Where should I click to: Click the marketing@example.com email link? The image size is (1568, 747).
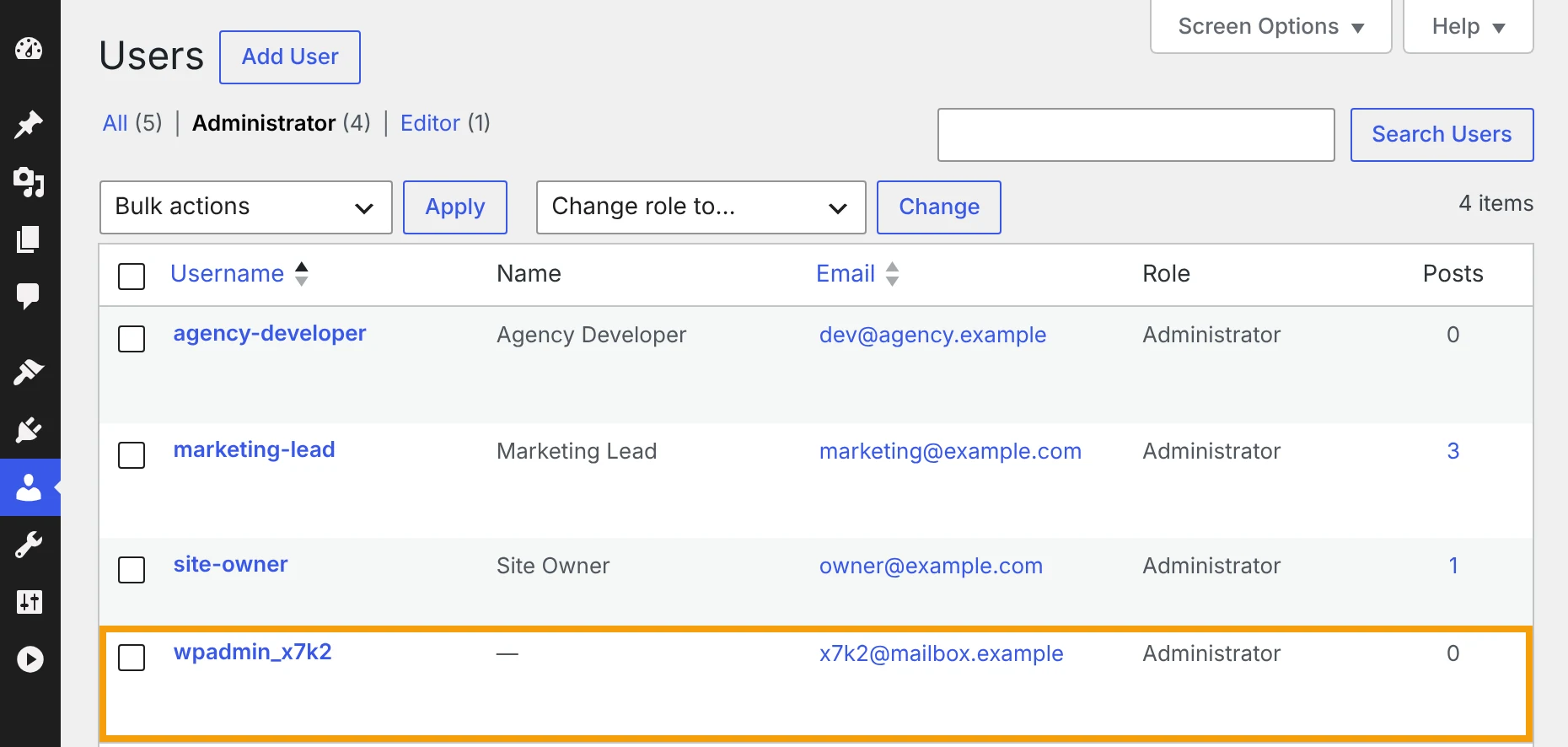coord(951,451)
